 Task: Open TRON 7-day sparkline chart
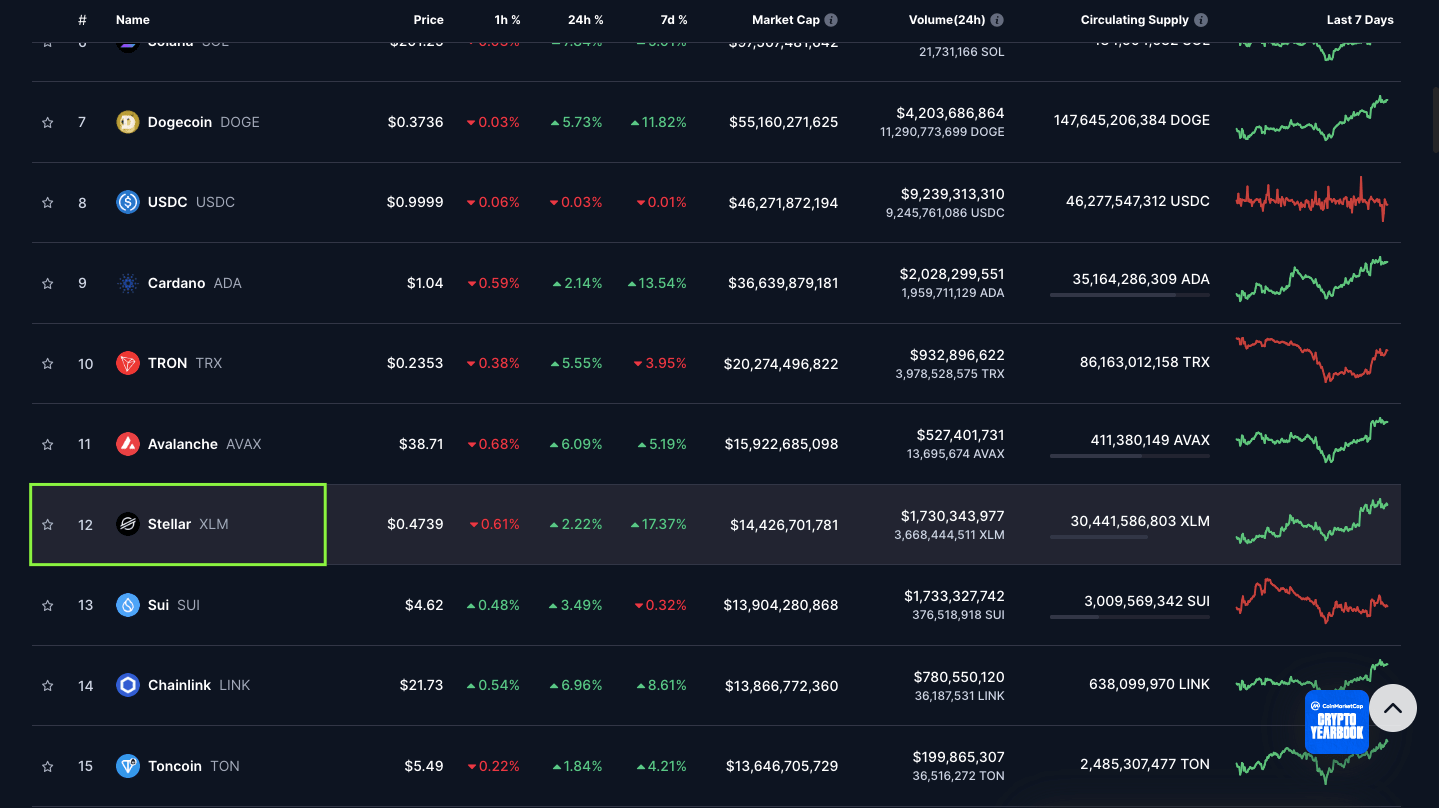click(x=1312, y=360)
